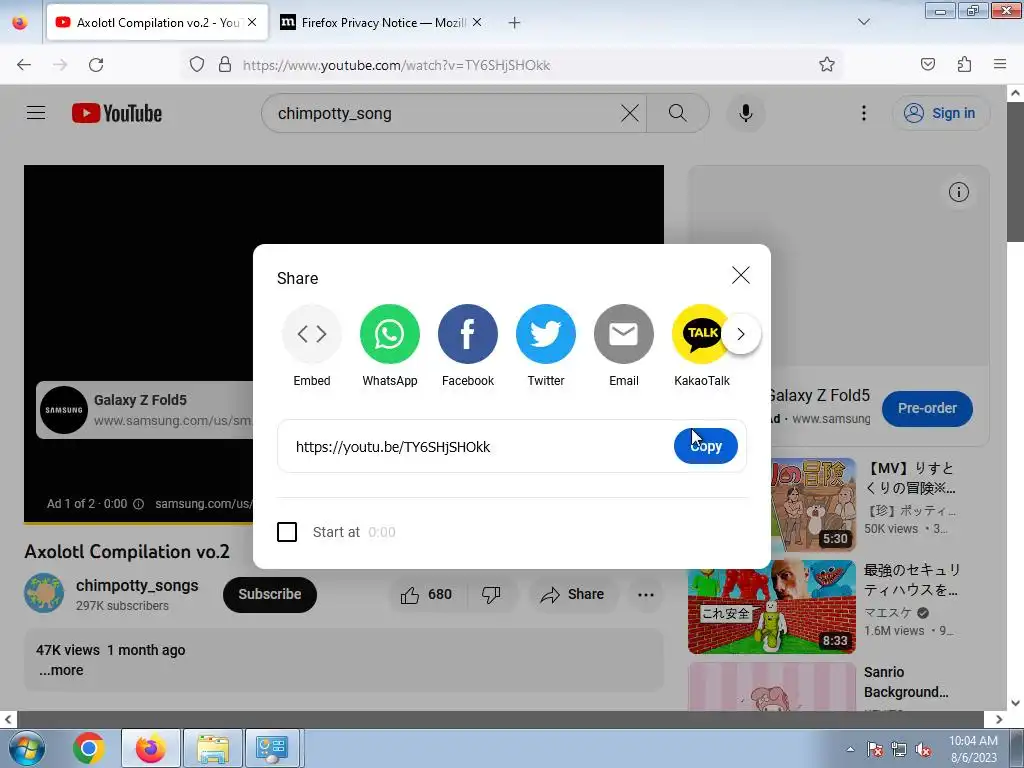This screenshot has height=768, width=1024.
Task: Close the Axolotl Compilation tab
Action: (252, 22)
